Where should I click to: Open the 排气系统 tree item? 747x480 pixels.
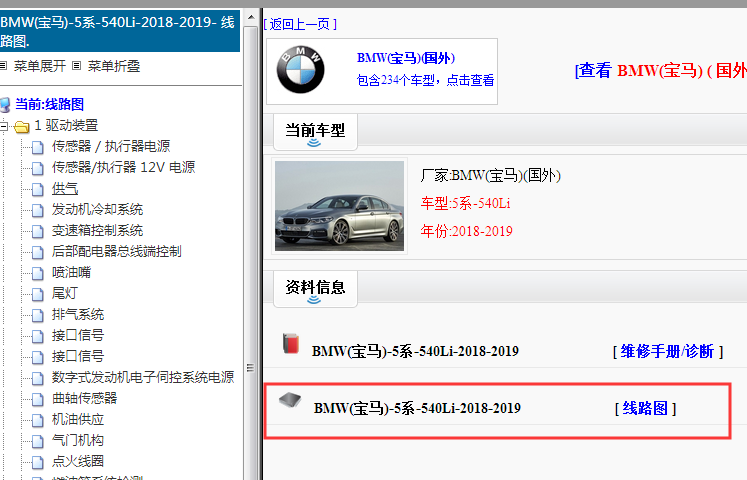click(78, 314)
